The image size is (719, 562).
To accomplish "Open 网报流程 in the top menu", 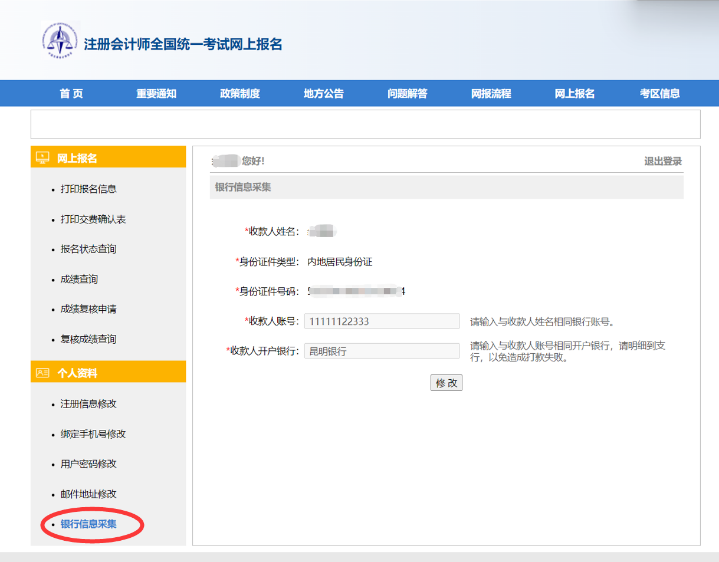I will (x=491, y=94).
